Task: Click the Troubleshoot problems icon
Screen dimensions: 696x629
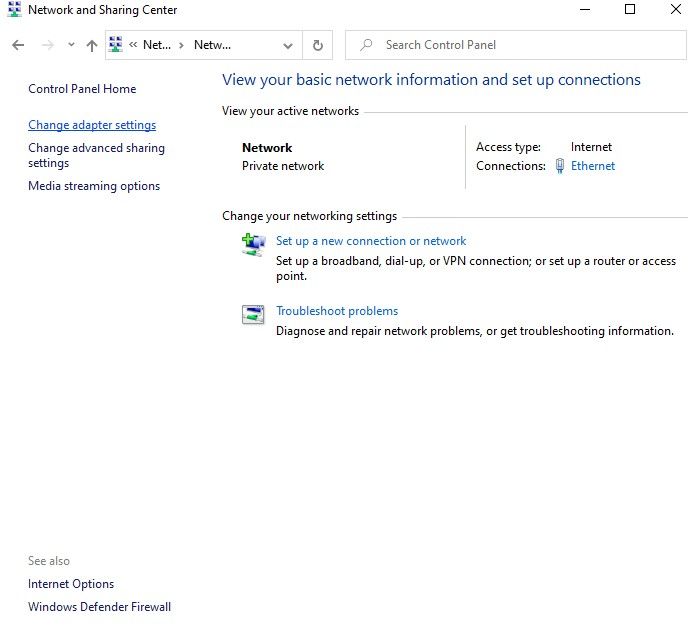Action: click(253, 315)
